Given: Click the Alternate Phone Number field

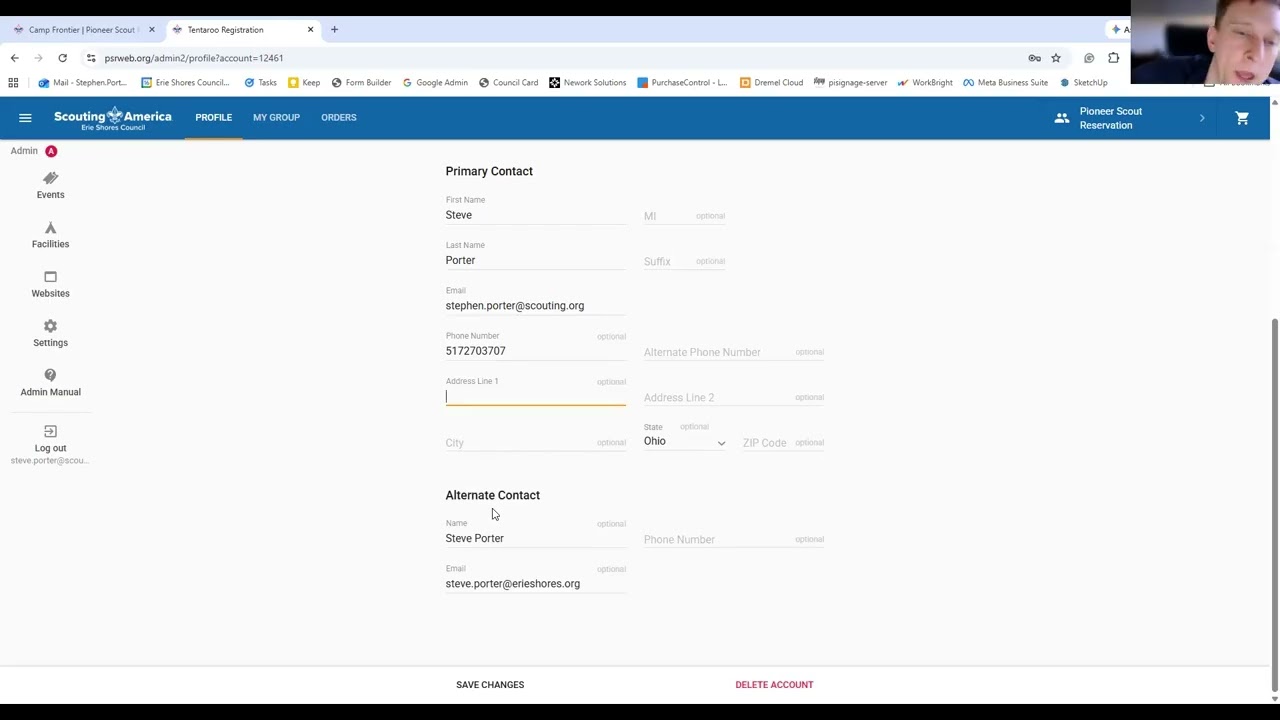Looking at the screenshot, I should click(734, 352).
